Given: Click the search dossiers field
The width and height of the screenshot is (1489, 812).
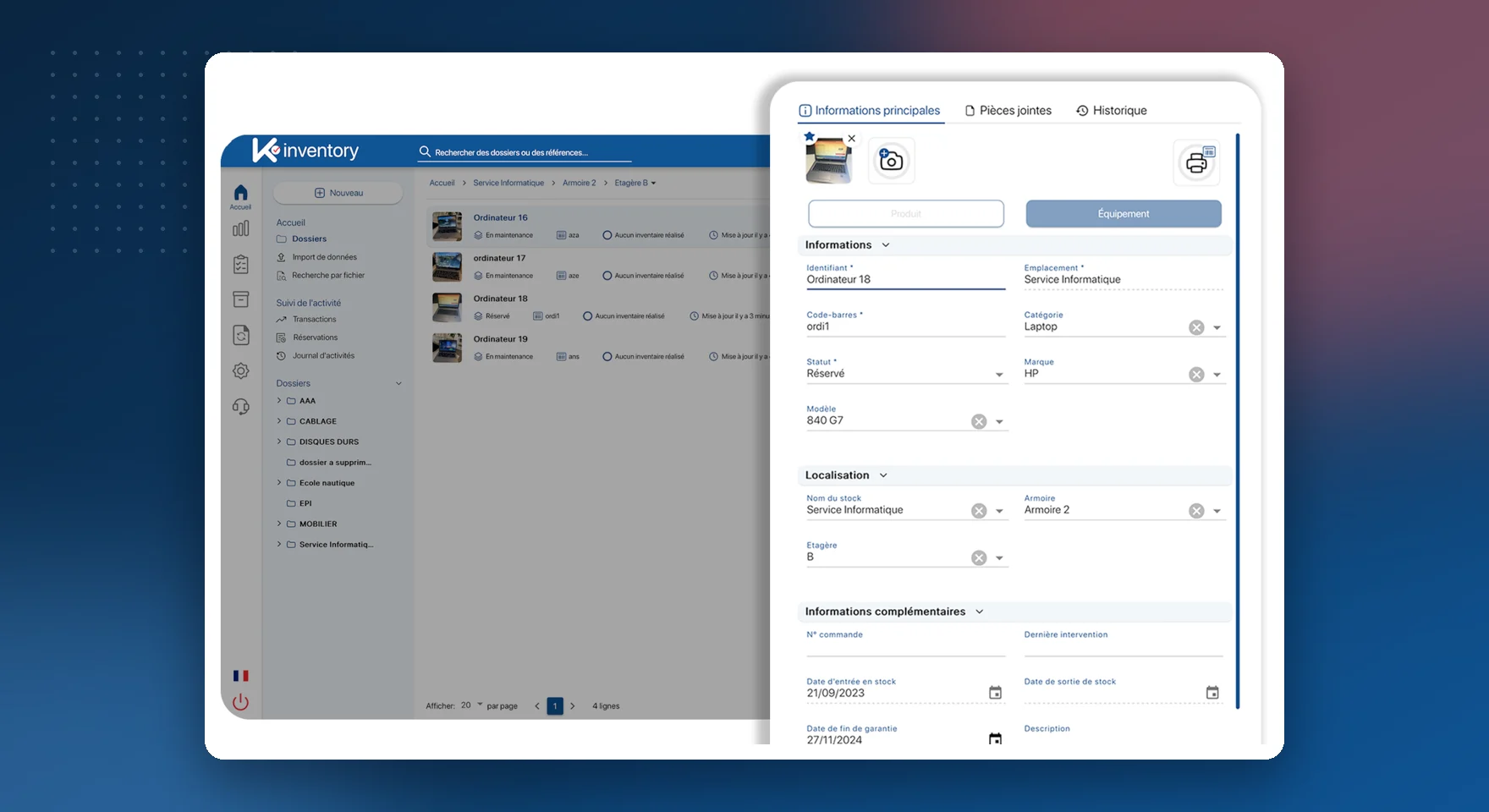Looking at the screenshot, I should click(525, 152).
